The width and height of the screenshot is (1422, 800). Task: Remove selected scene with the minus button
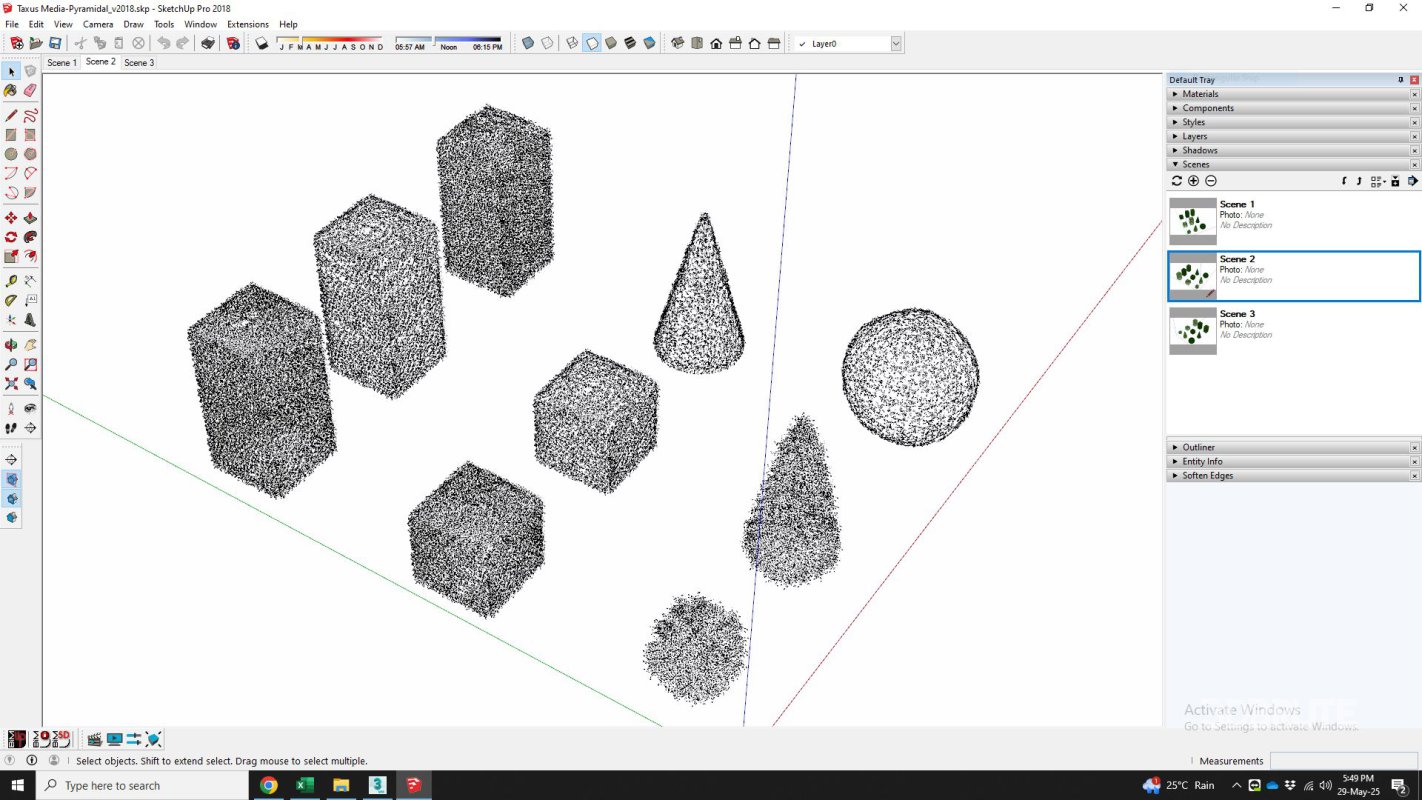pyautogui.click(x=1210, y=180)
